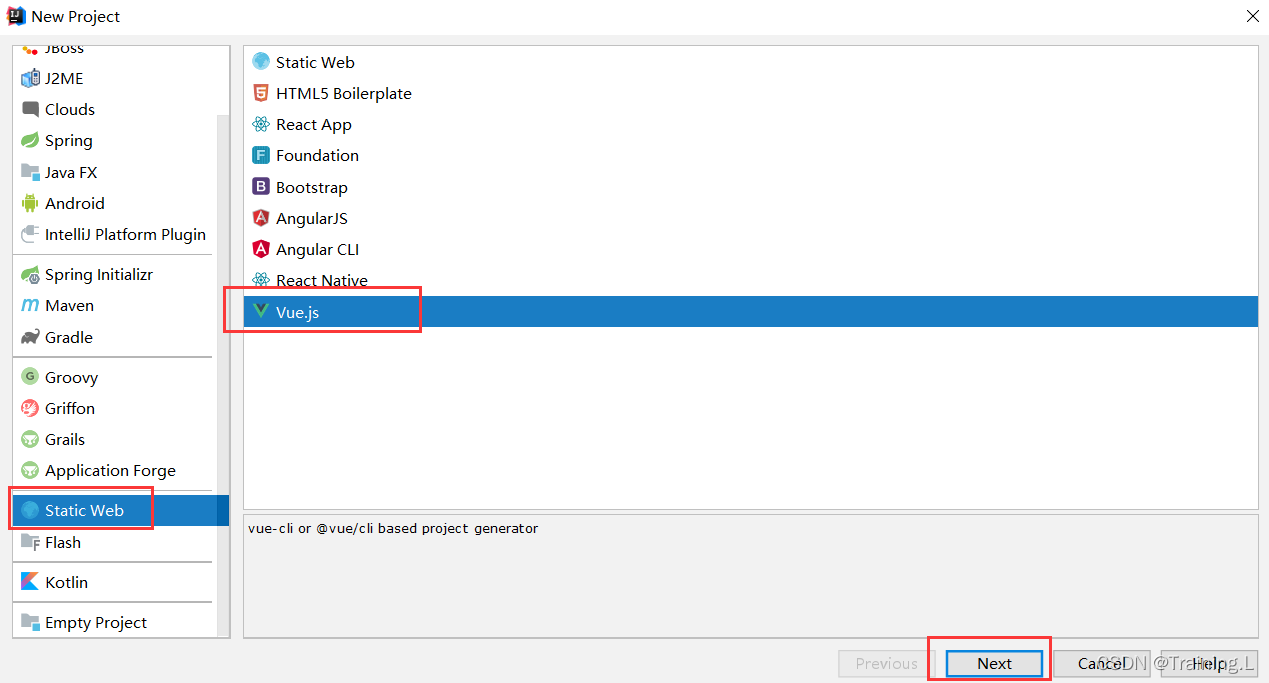Pick the Vue.js template row
Viewport: 1269px width, 683px height.
coord(750,312)
